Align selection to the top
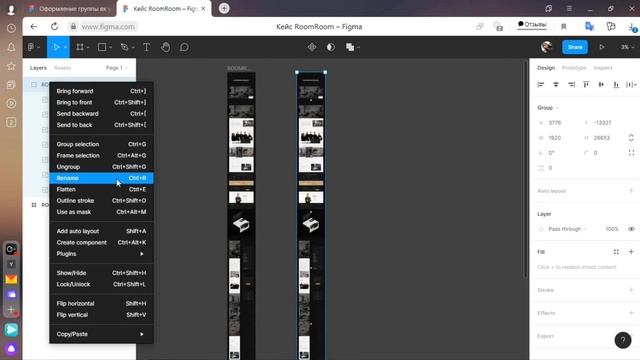640x360 pixels. click(586, 84)
